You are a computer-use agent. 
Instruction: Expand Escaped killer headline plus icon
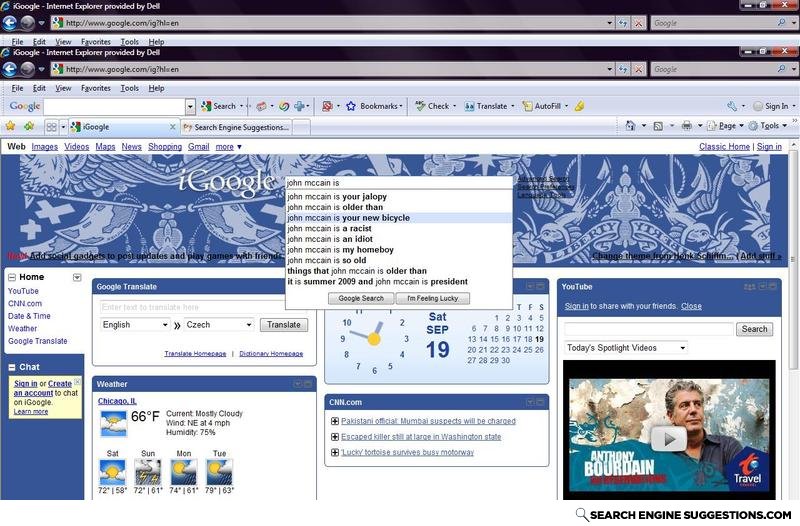[x=335, y=437]
